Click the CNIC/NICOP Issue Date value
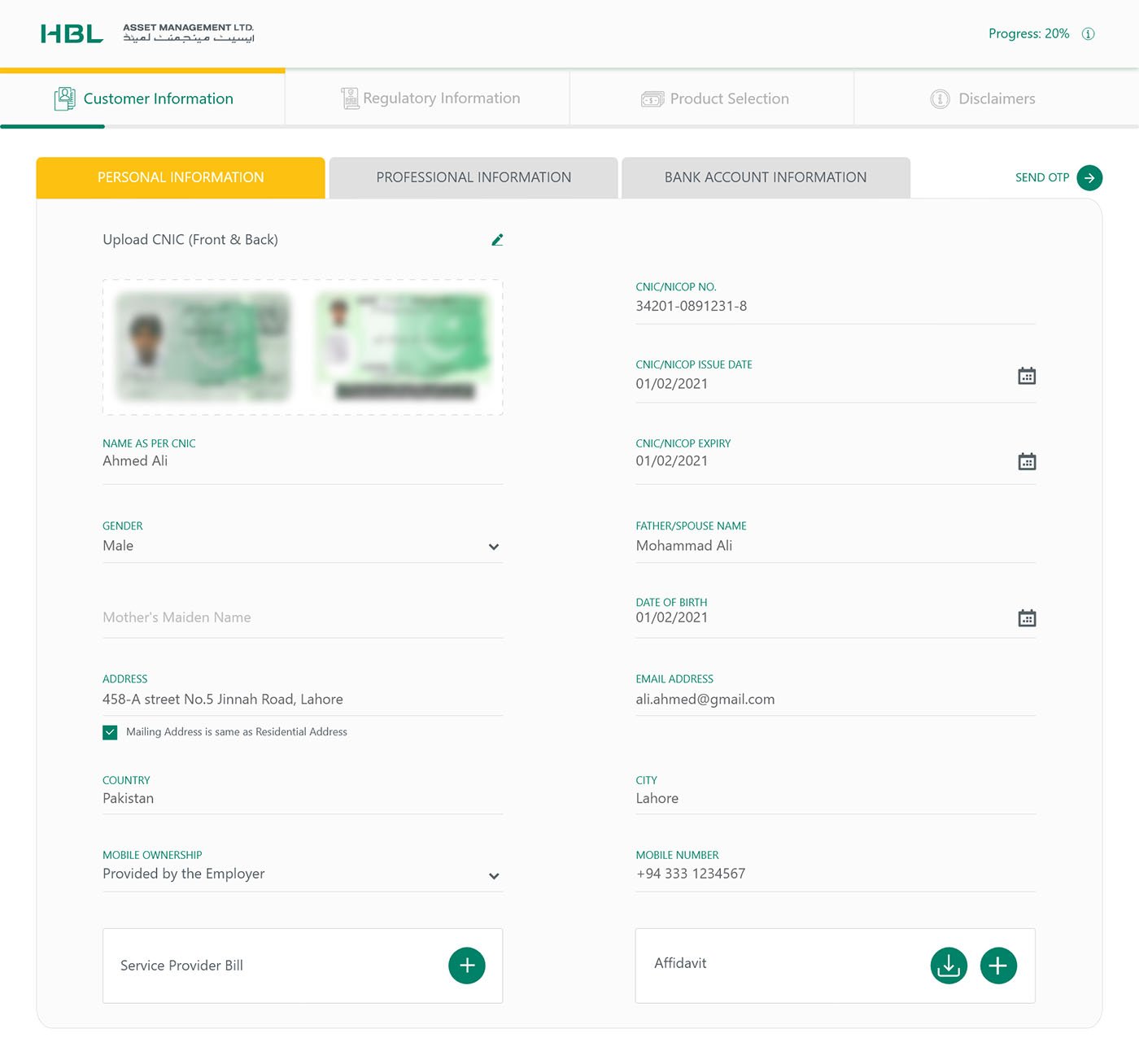The image size is (1139, 1064). coord(672,383)
